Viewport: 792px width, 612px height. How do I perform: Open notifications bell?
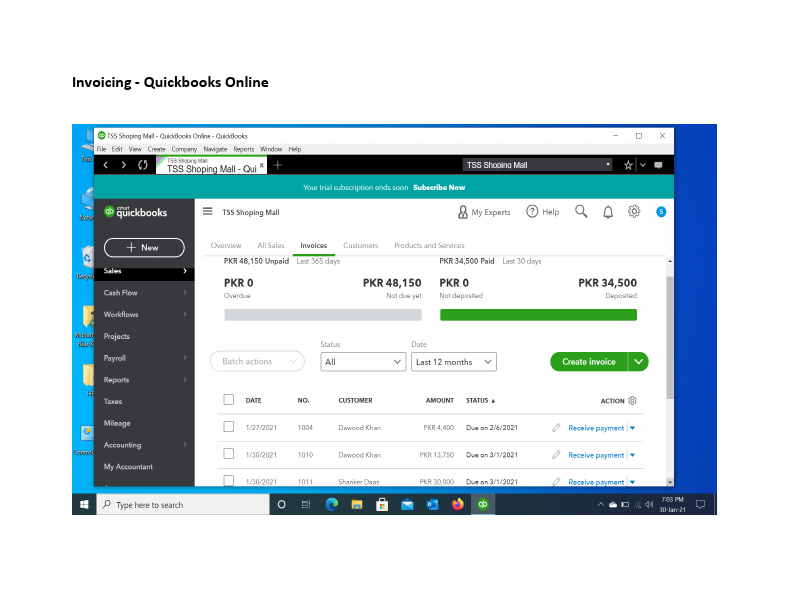608,212
